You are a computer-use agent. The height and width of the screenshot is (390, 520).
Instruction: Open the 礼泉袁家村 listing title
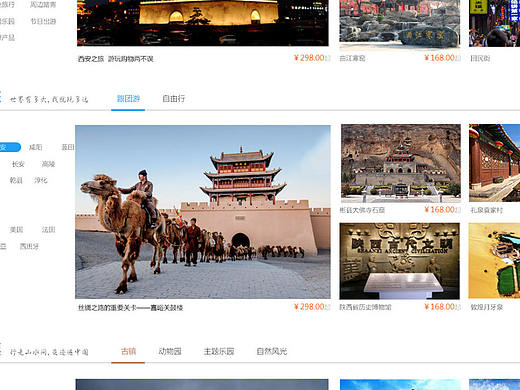coord(486,210)
